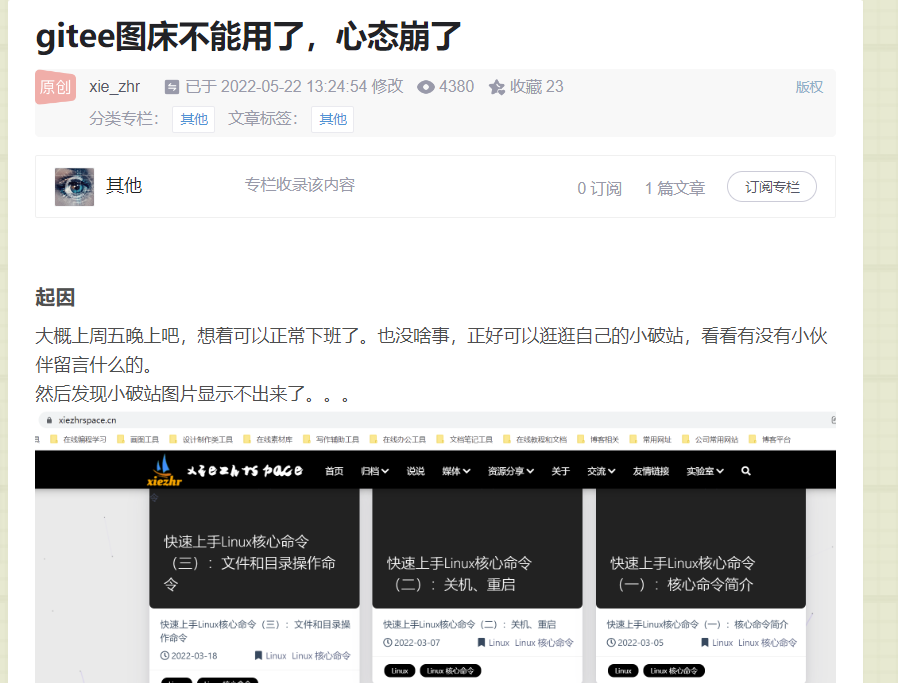The height and width of the screenshot is (683, 898).
Task: Open the 在线办公工具 bookmark folder
Action: (398, 440)
